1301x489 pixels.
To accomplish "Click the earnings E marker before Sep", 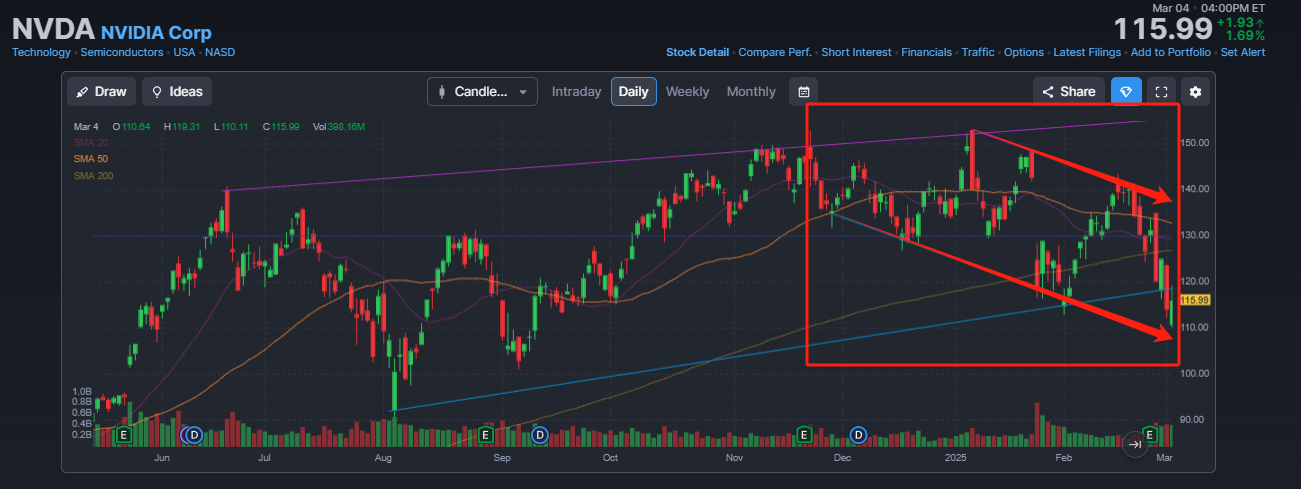I will coord(485,435).
